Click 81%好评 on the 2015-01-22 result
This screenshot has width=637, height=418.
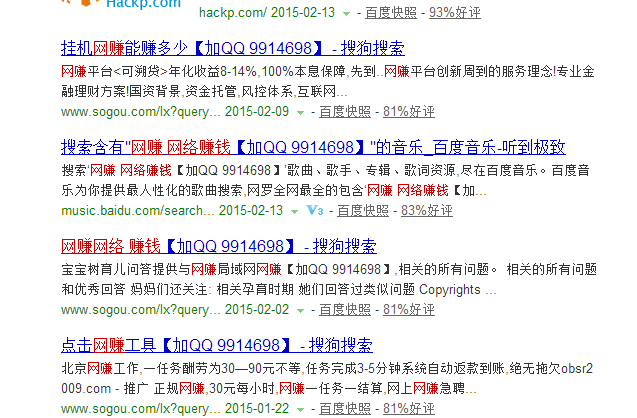click(x=409, y=409)
